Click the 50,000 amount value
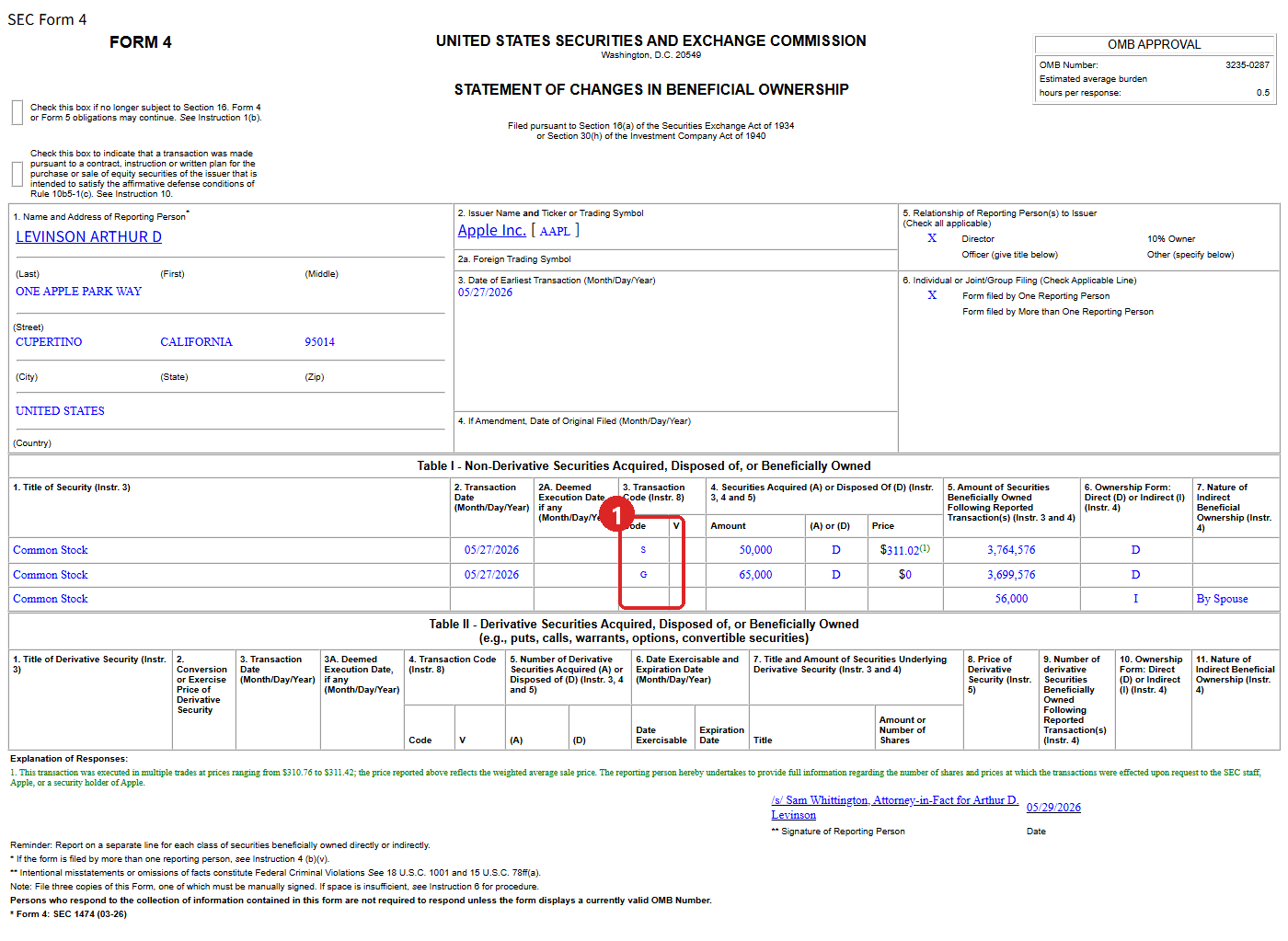This screenshot has width=1288, height=941. point(755,550)
